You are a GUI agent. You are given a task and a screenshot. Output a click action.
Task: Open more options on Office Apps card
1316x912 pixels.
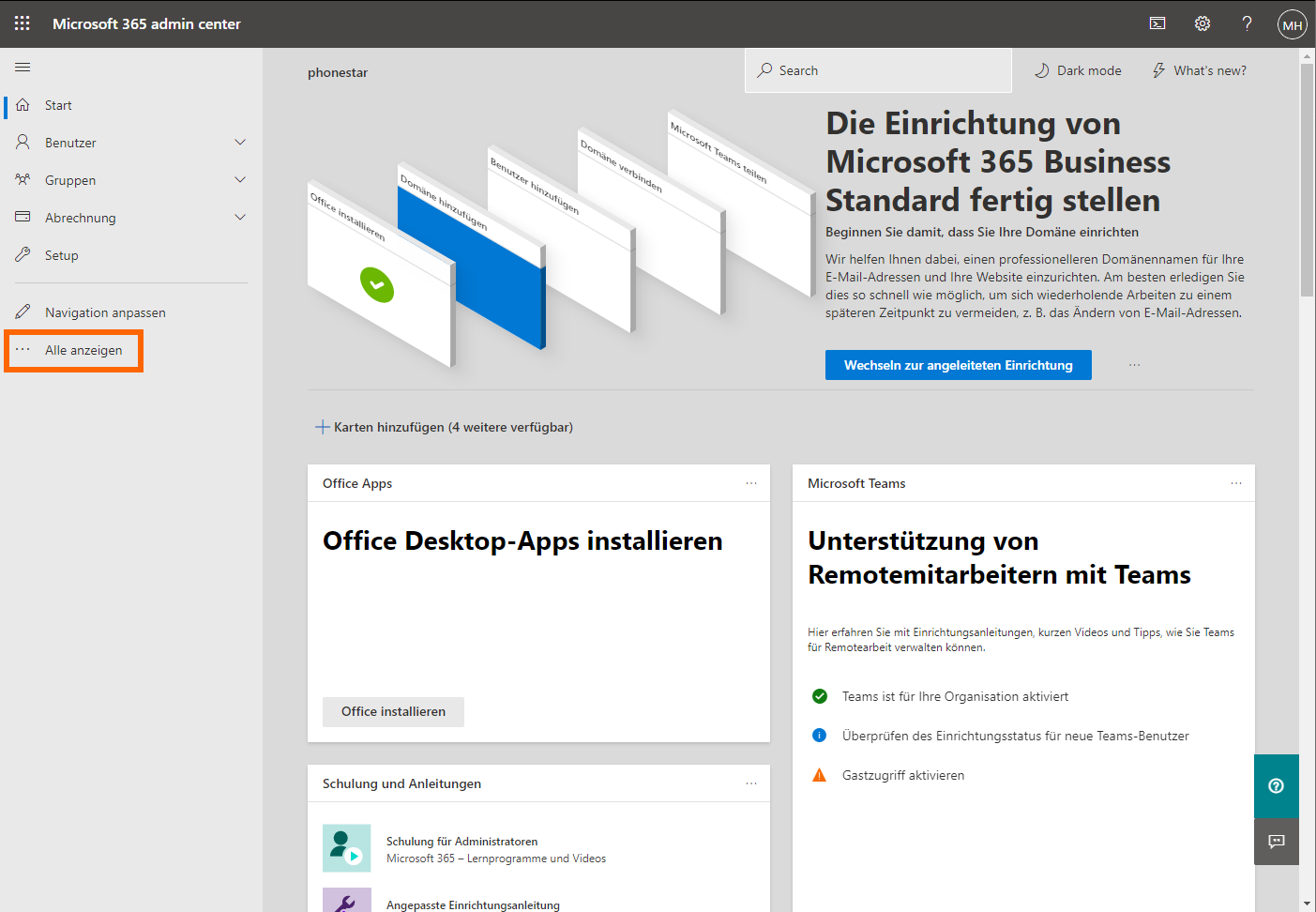[x=751, y=483]
